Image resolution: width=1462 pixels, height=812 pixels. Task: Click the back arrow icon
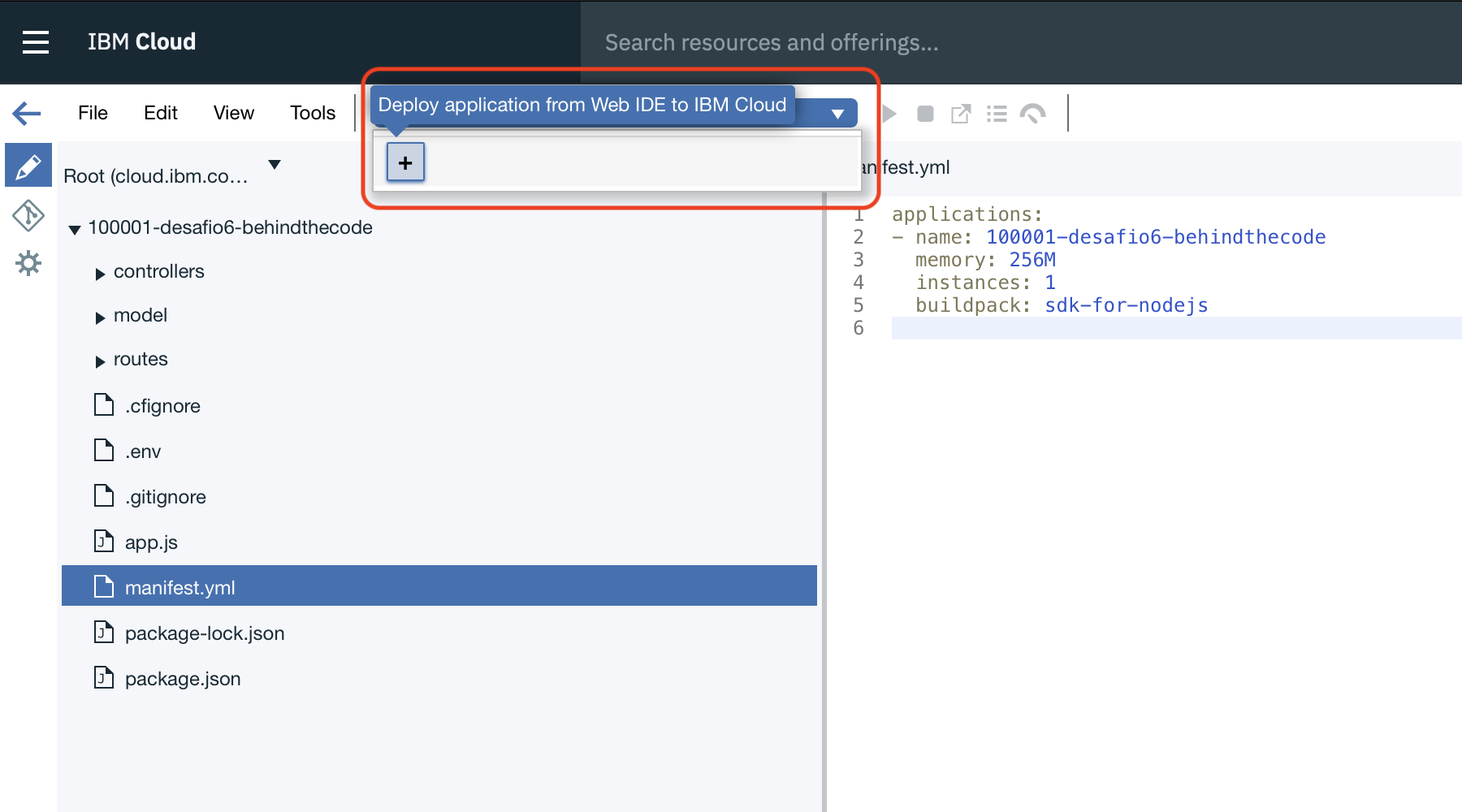(x=27, y=113)
